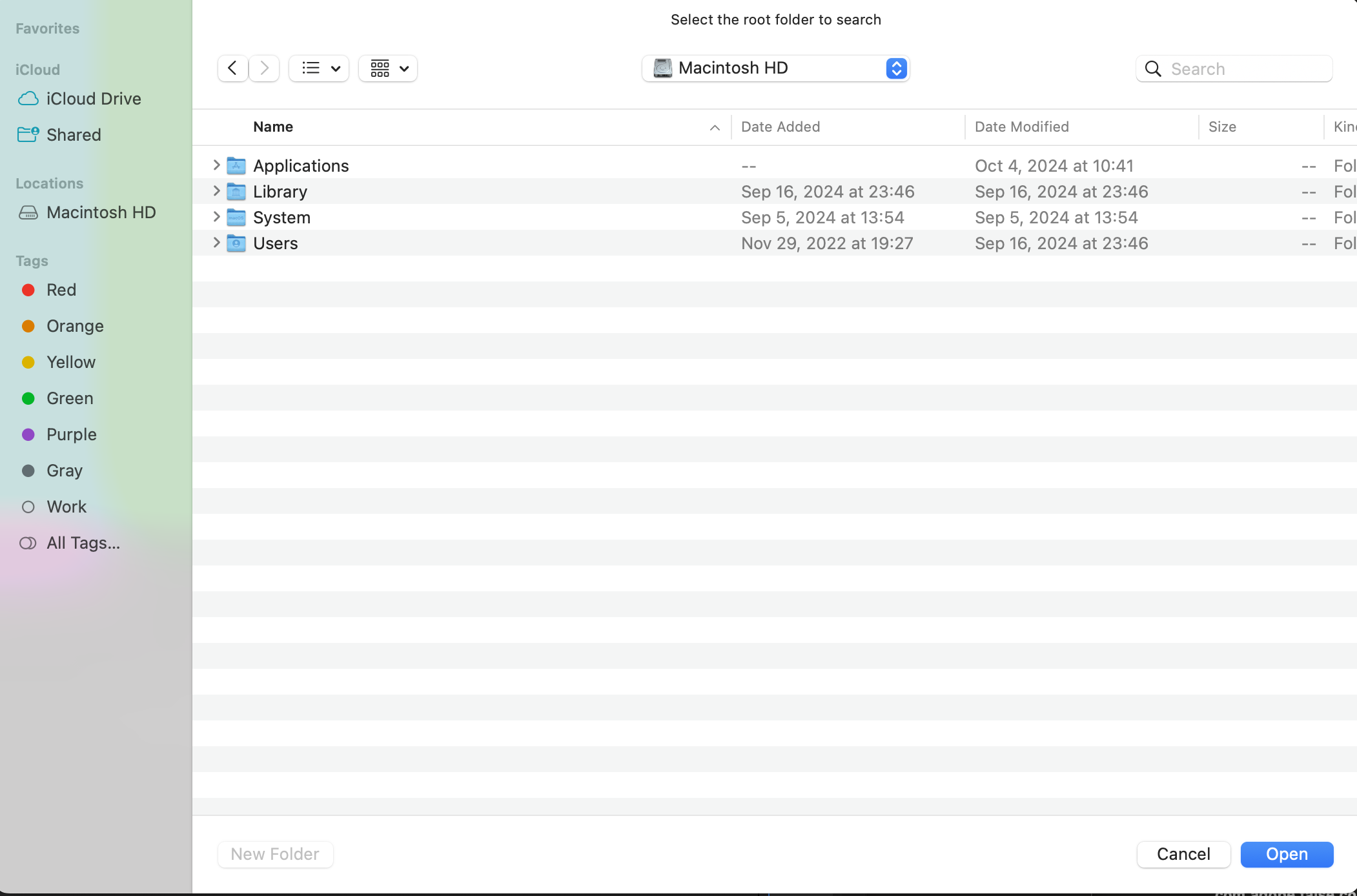Expand the Applications folder disclosure arrow
The image size is (1357, 896).
[217, 165]
